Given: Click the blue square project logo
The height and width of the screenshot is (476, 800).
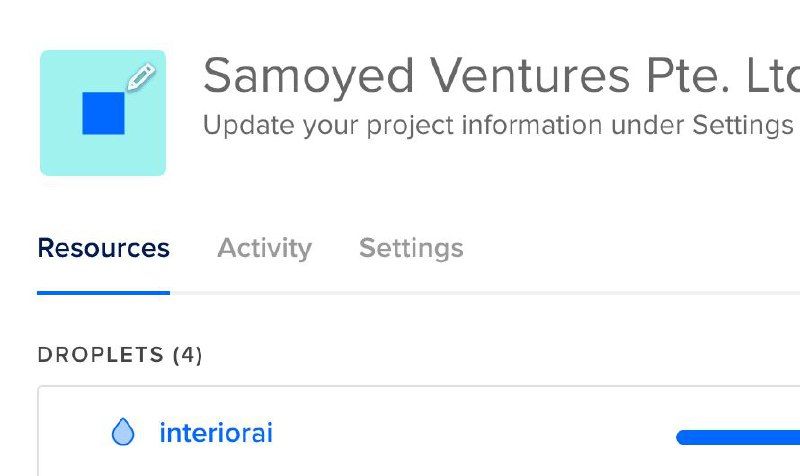Looking at the screenshot, I should coord(103,113).
